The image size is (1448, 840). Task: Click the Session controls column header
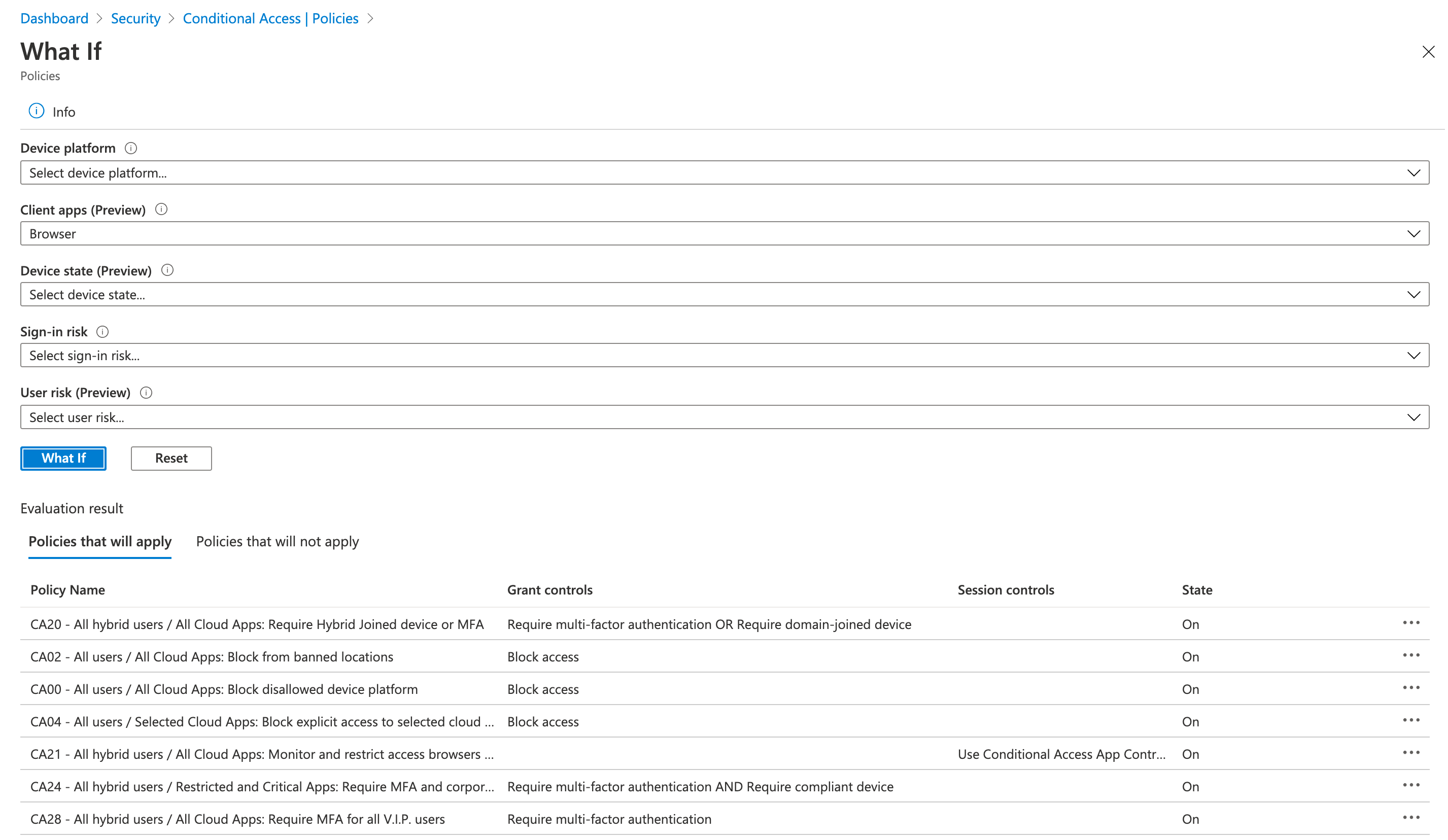[x=1006, y=589]
